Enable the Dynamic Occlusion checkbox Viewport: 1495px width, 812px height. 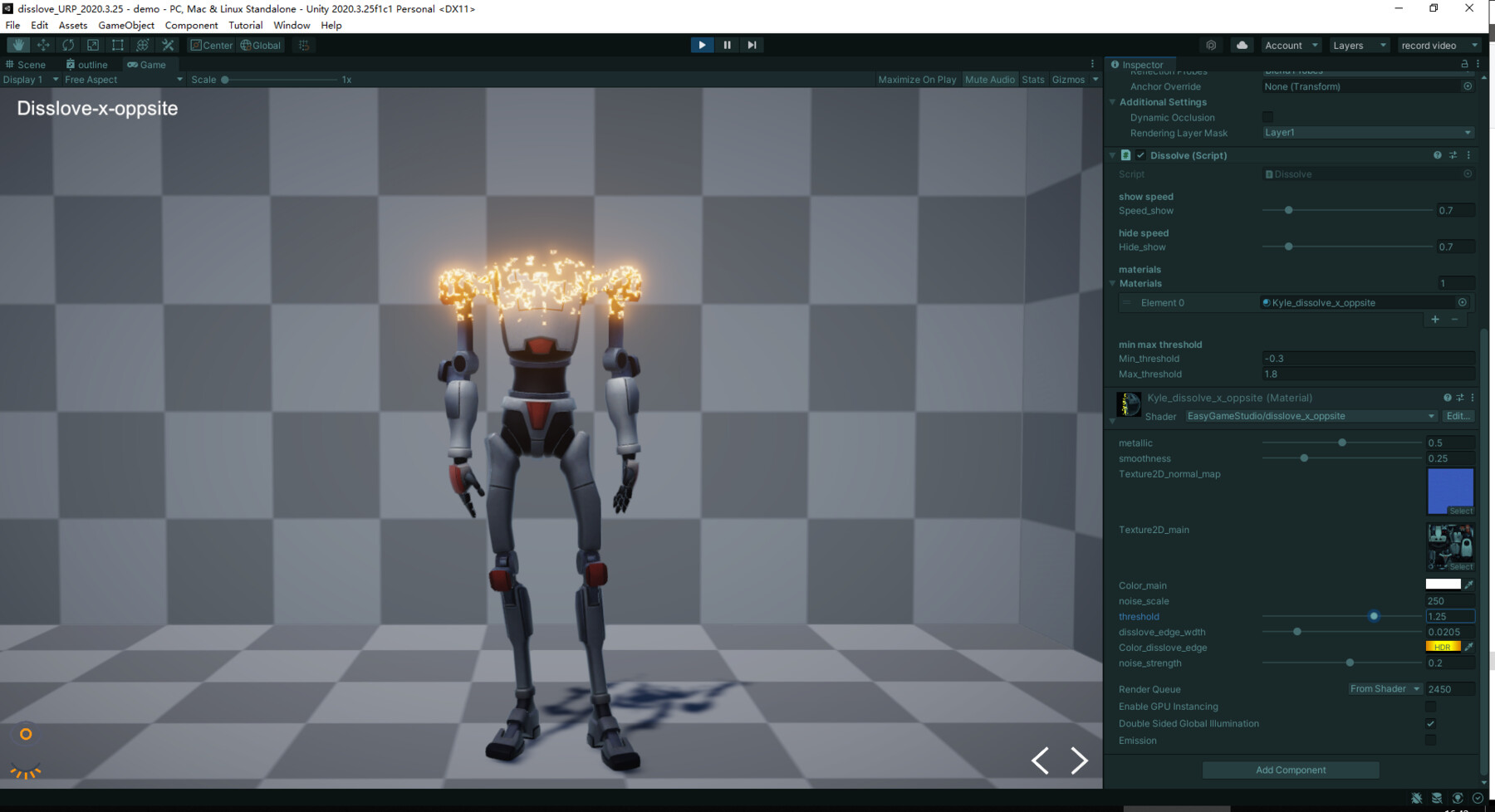coord(1267,117)
